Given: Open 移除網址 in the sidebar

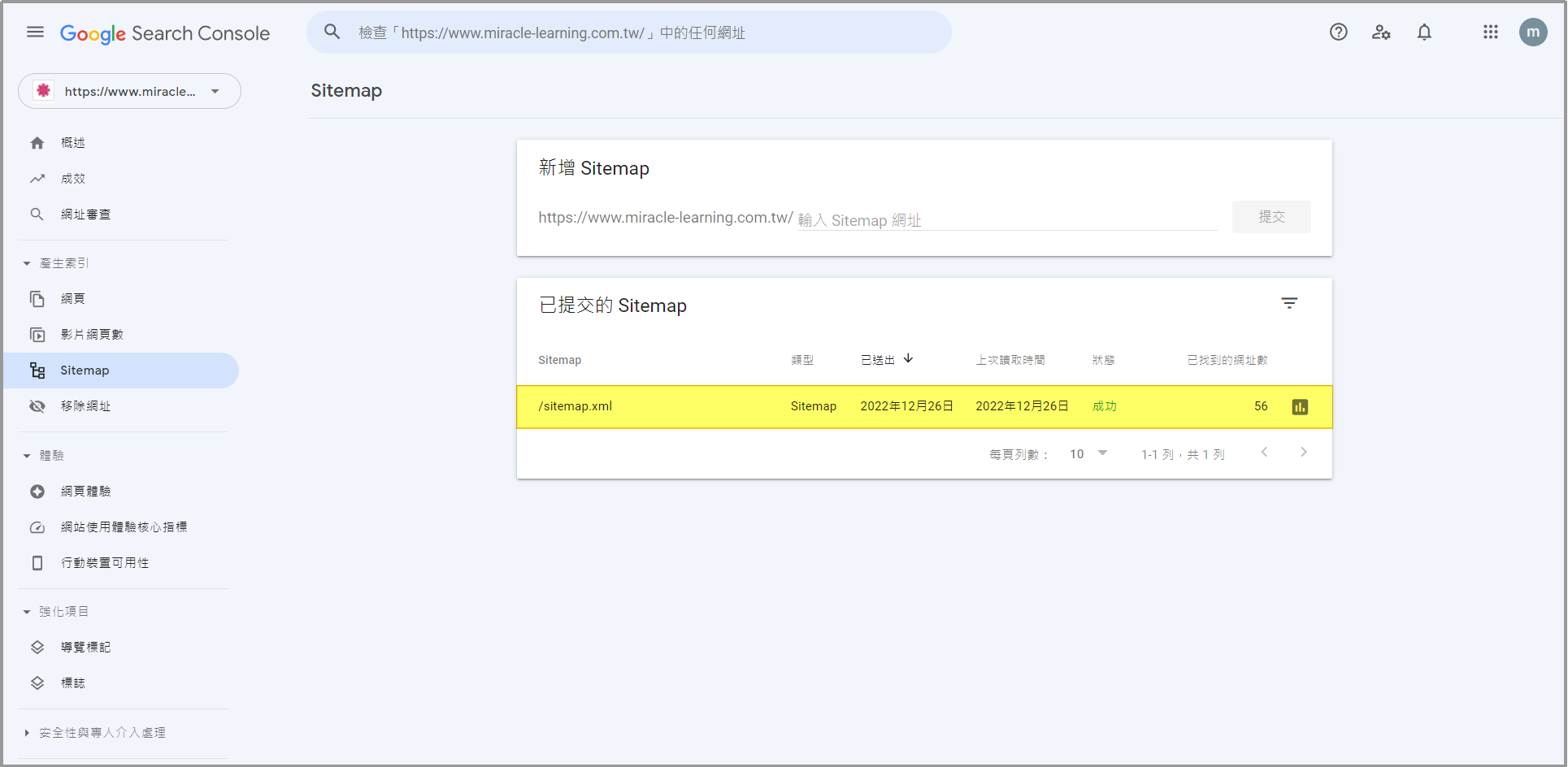Looking at the screenshot, I should pos(85,406).
